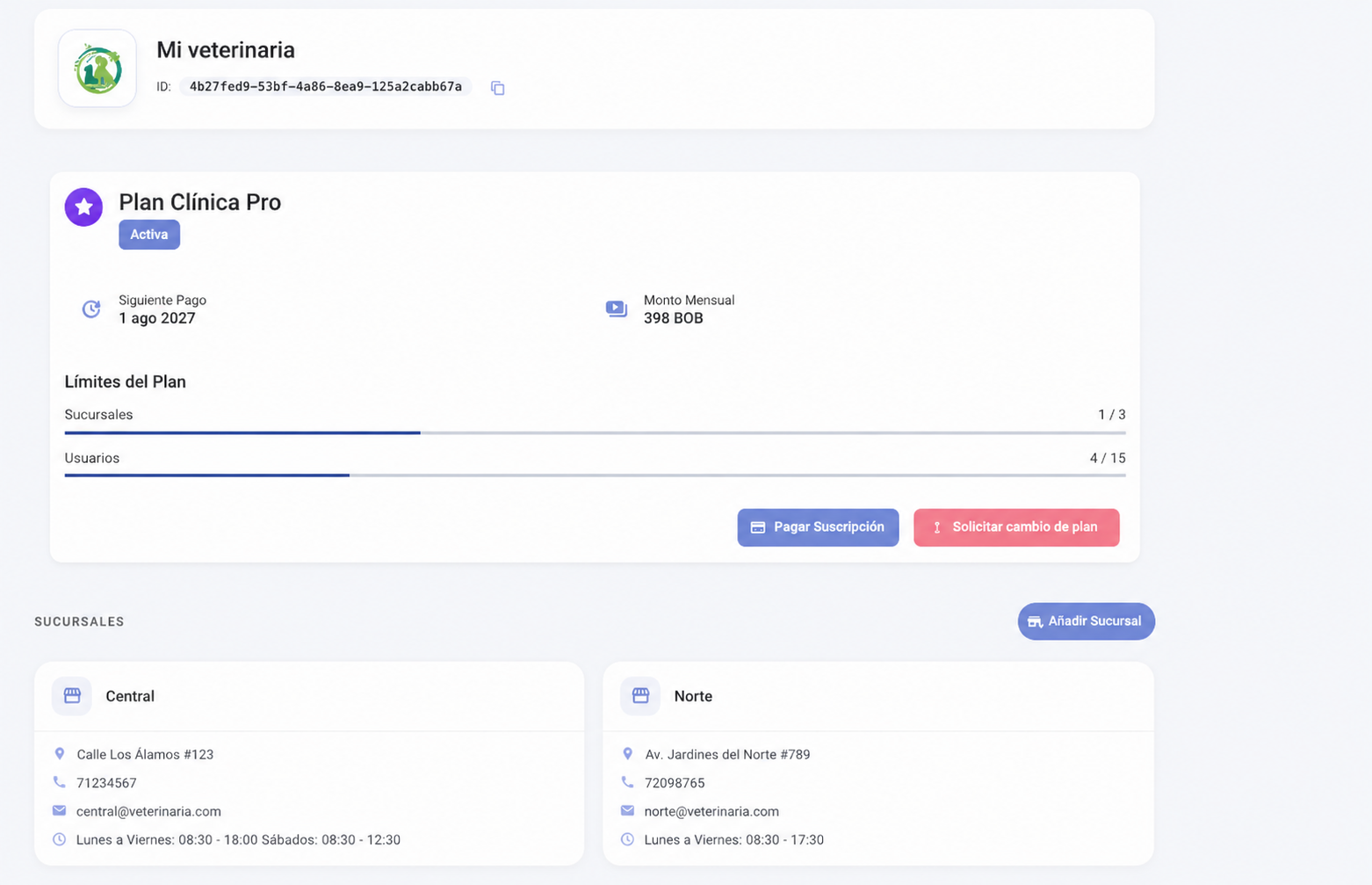Copy the veterinary ID to clipboard
1372x885 pixels.
coord(497,88)
